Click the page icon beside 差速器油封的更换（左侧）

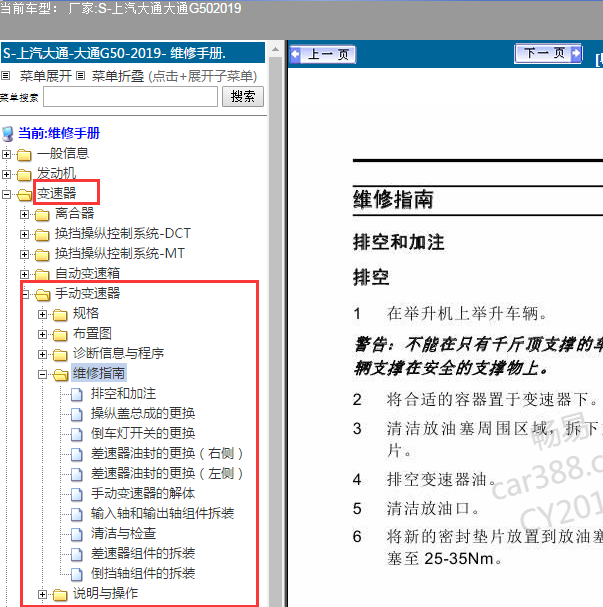77,474
